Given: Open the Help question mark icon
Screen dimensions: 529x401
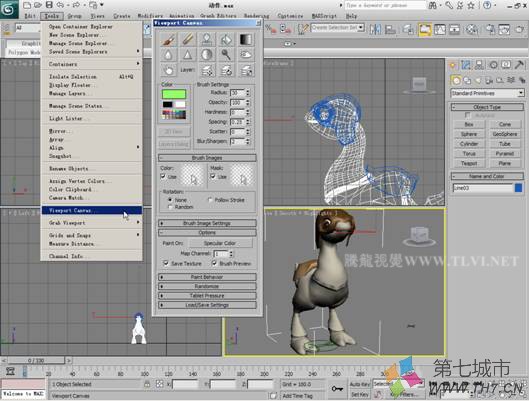Looking at the screenshot, I should (x=487, y=5).
